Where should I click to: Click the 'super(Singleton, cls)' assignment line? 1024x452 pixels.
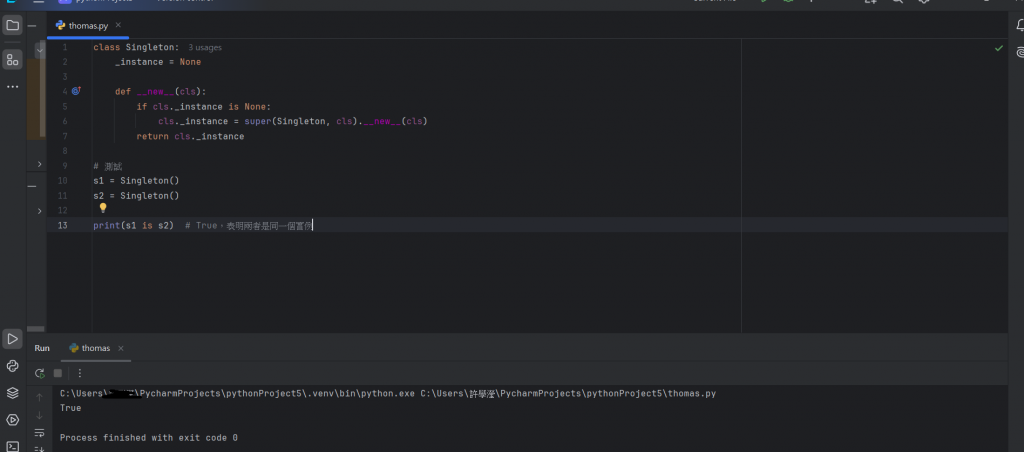(293, 121)
